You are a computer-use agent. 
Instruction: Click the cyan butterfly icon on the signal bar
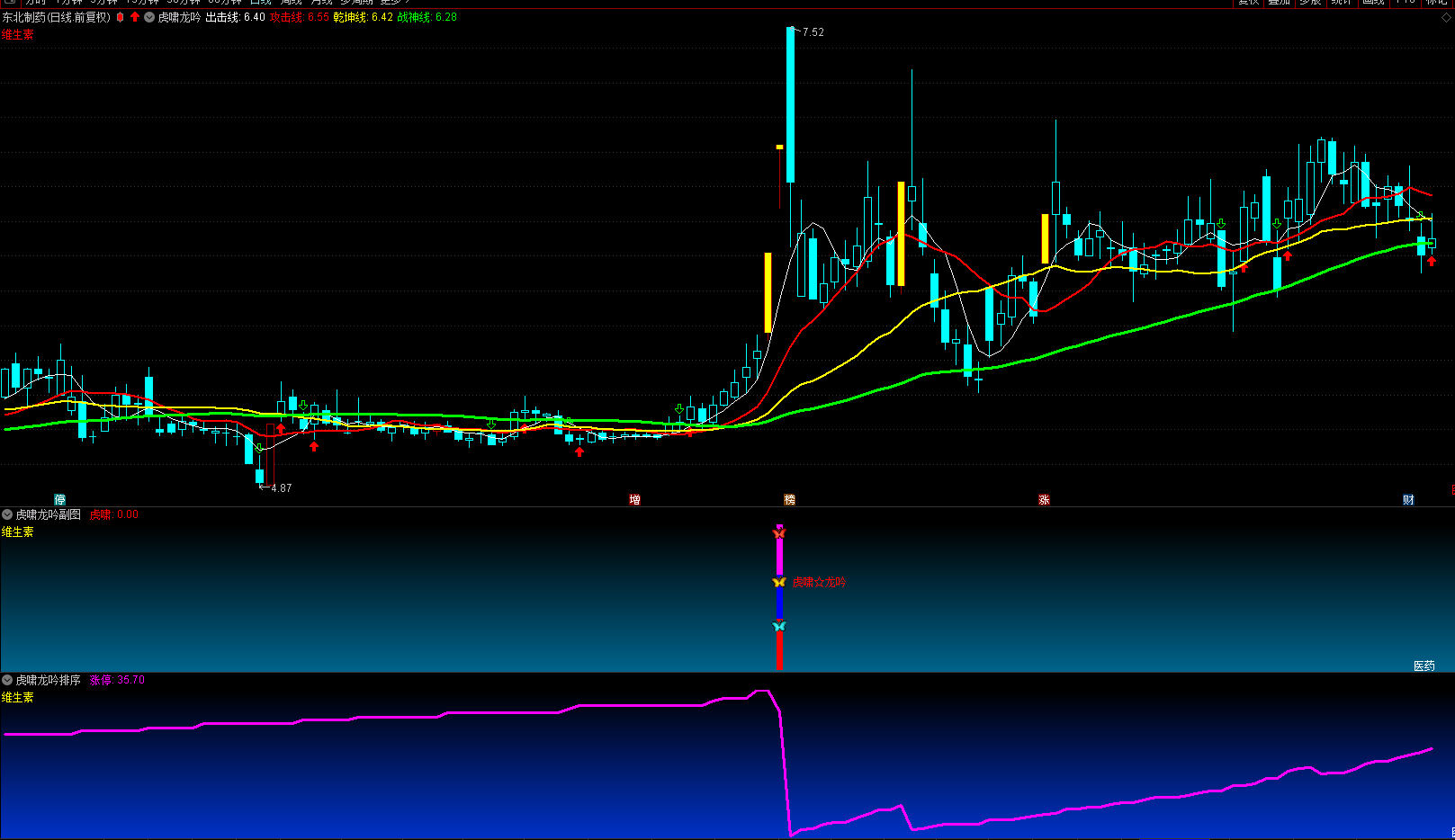click(779, 626)
